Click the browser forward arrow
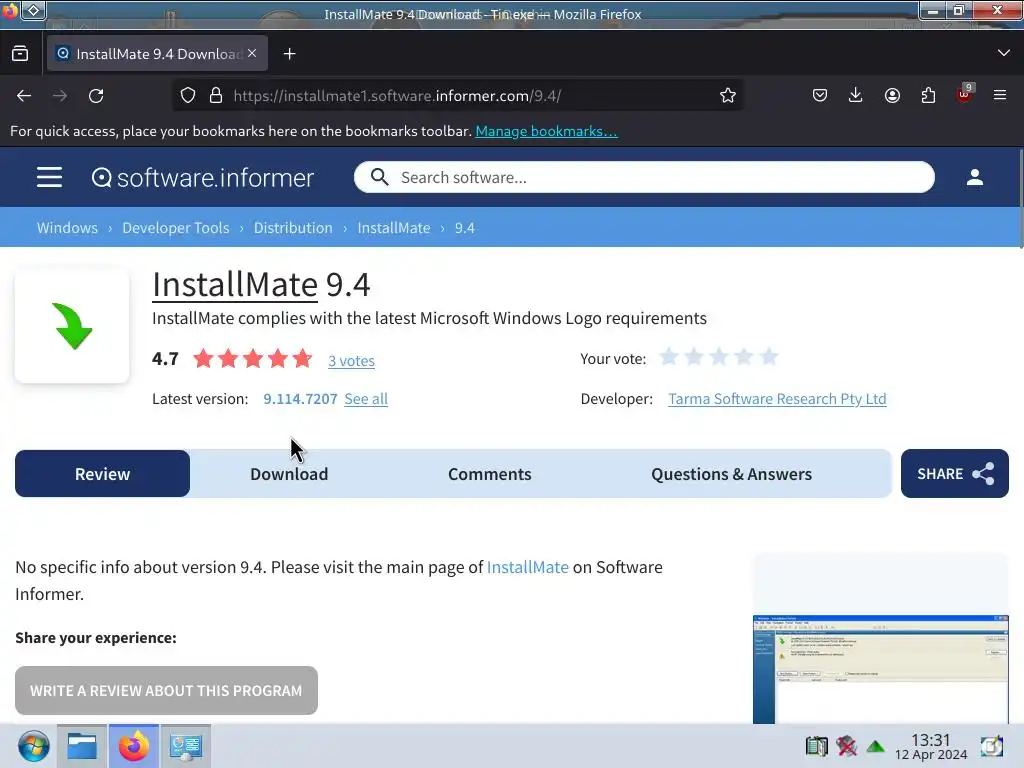Image resolution: width=1024 pixels, height=768 pixels. pos(60,96)
